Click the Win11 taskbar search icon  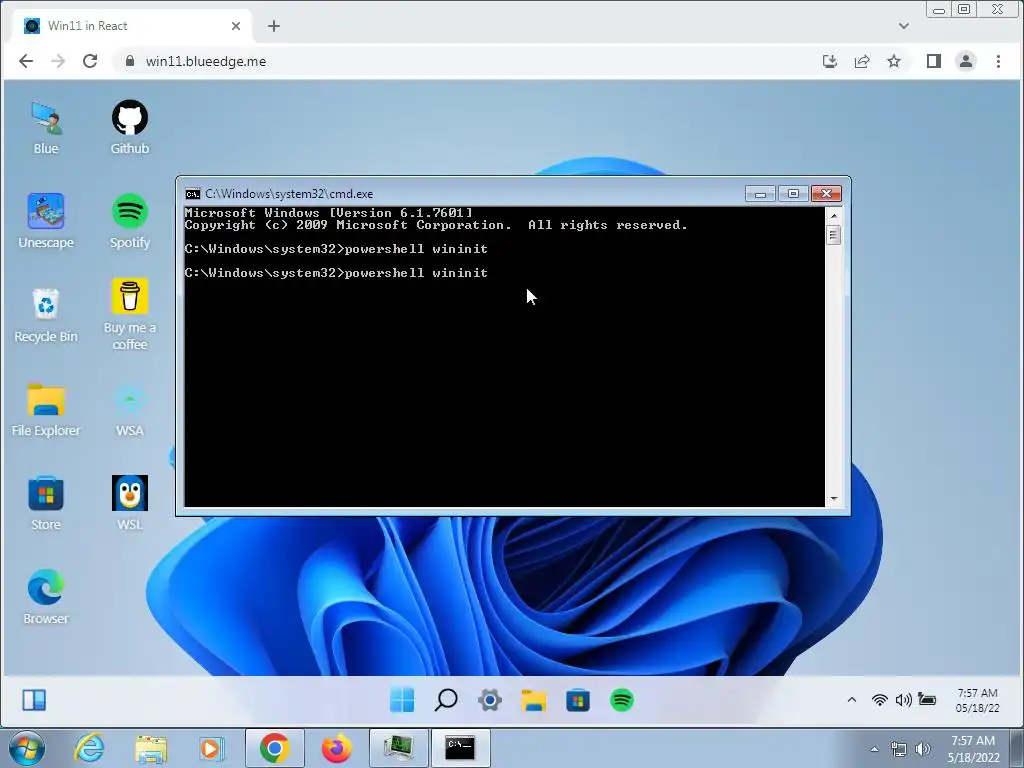[x=446, y=700]
